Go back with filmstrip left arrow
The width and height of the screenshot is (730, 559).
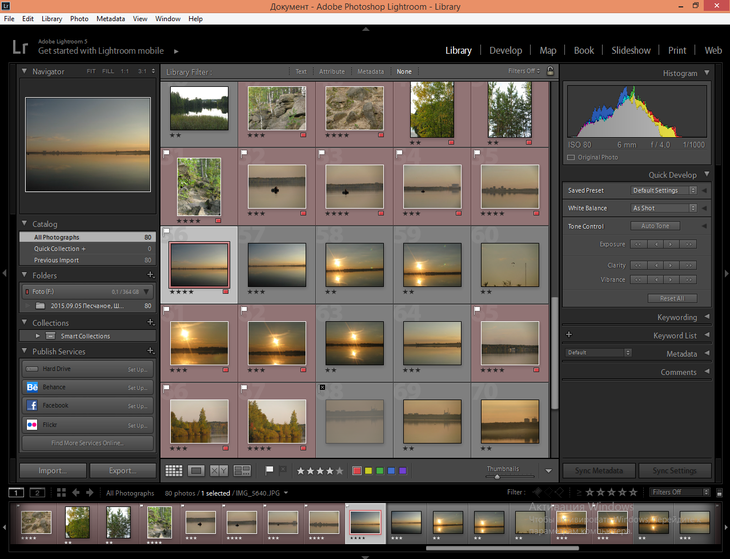[76, 493]
